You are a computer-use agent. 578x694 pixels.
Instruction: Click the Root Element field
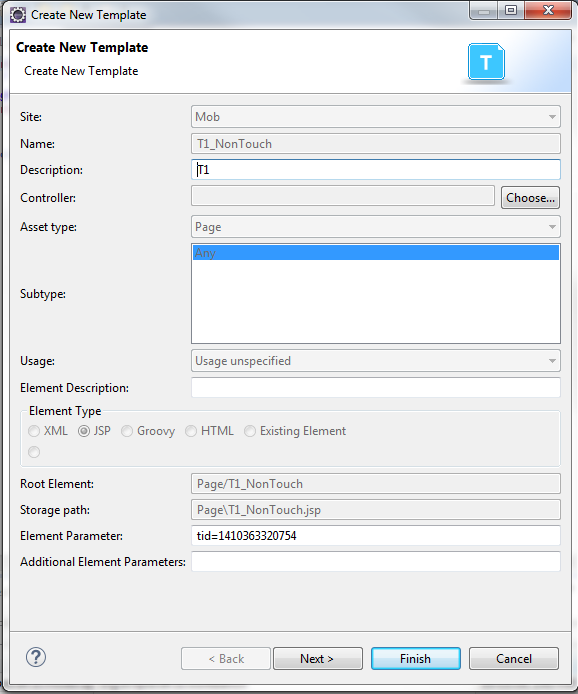pyautogui.click(x=376, y=484)
